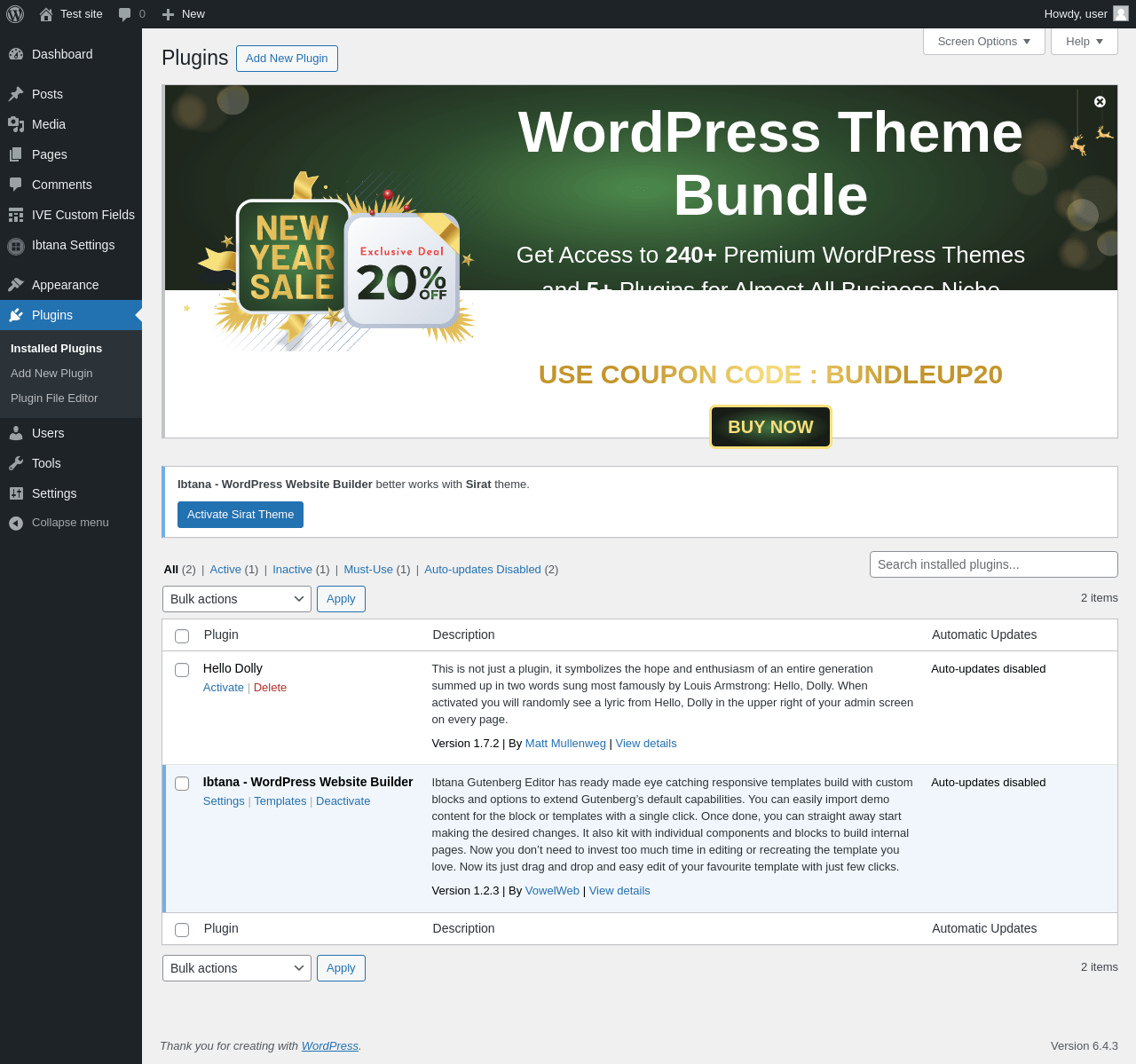
Task: Click the IVE Custom Fields icon
Action: click(16, 215)
